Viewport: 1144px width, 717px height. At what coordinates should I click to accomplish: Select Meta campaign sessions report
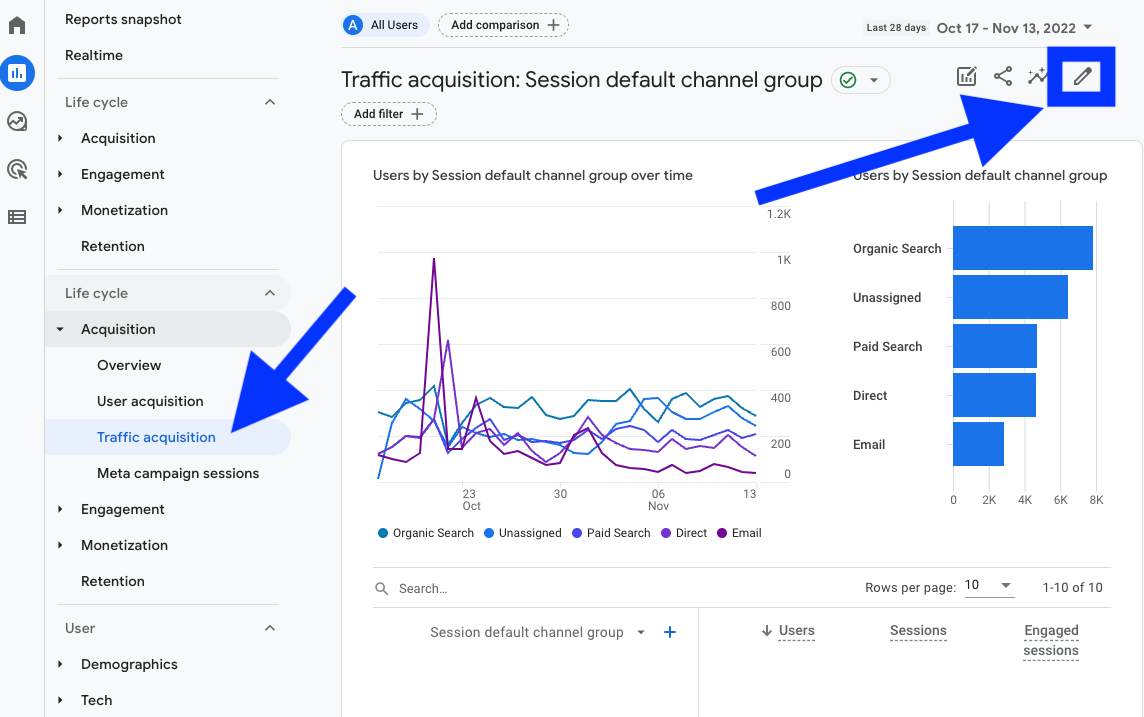point(178,473)
